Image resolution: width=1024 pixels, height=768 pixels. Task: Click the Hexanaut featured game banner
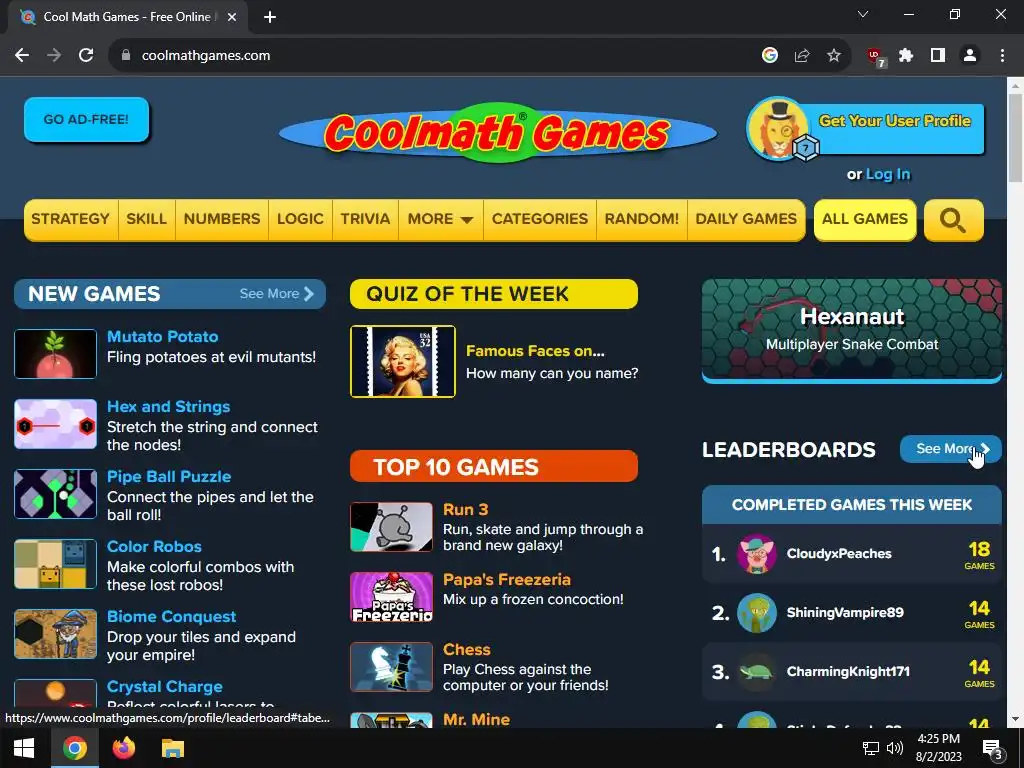click(852, 330)
